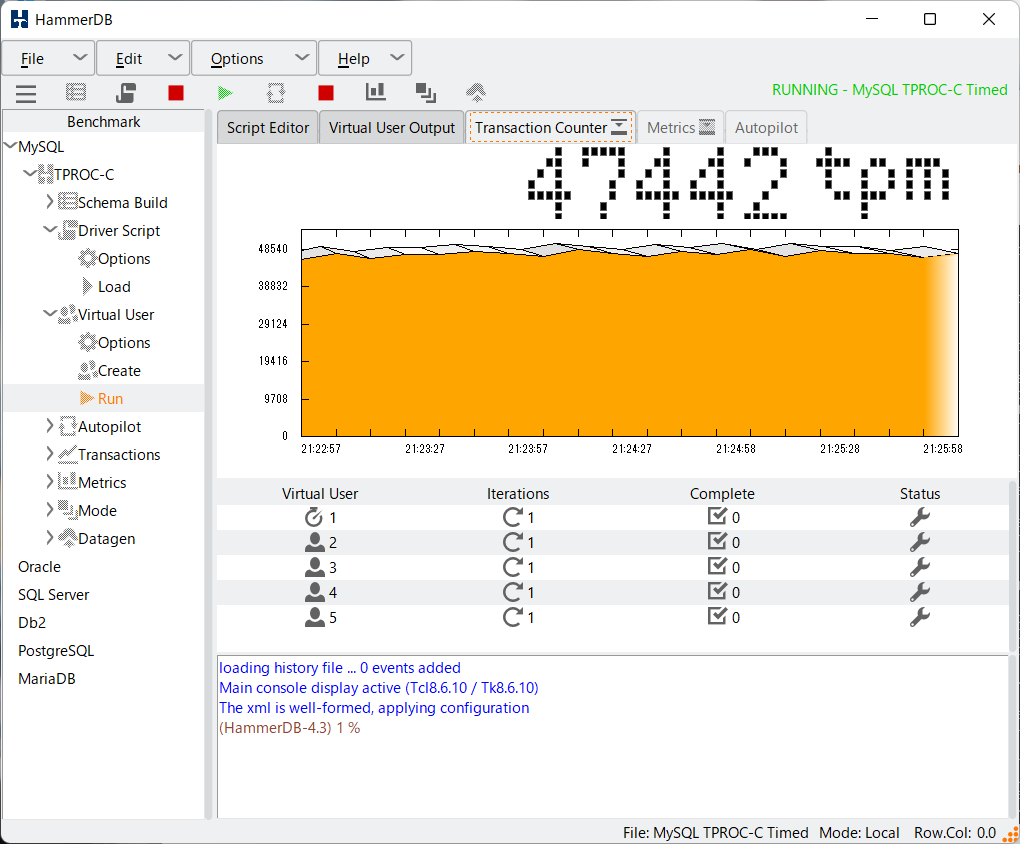The width and height of the screenshot is (1020, 844).
Task: Open the Metrics tab
Action: coord(680,128)
